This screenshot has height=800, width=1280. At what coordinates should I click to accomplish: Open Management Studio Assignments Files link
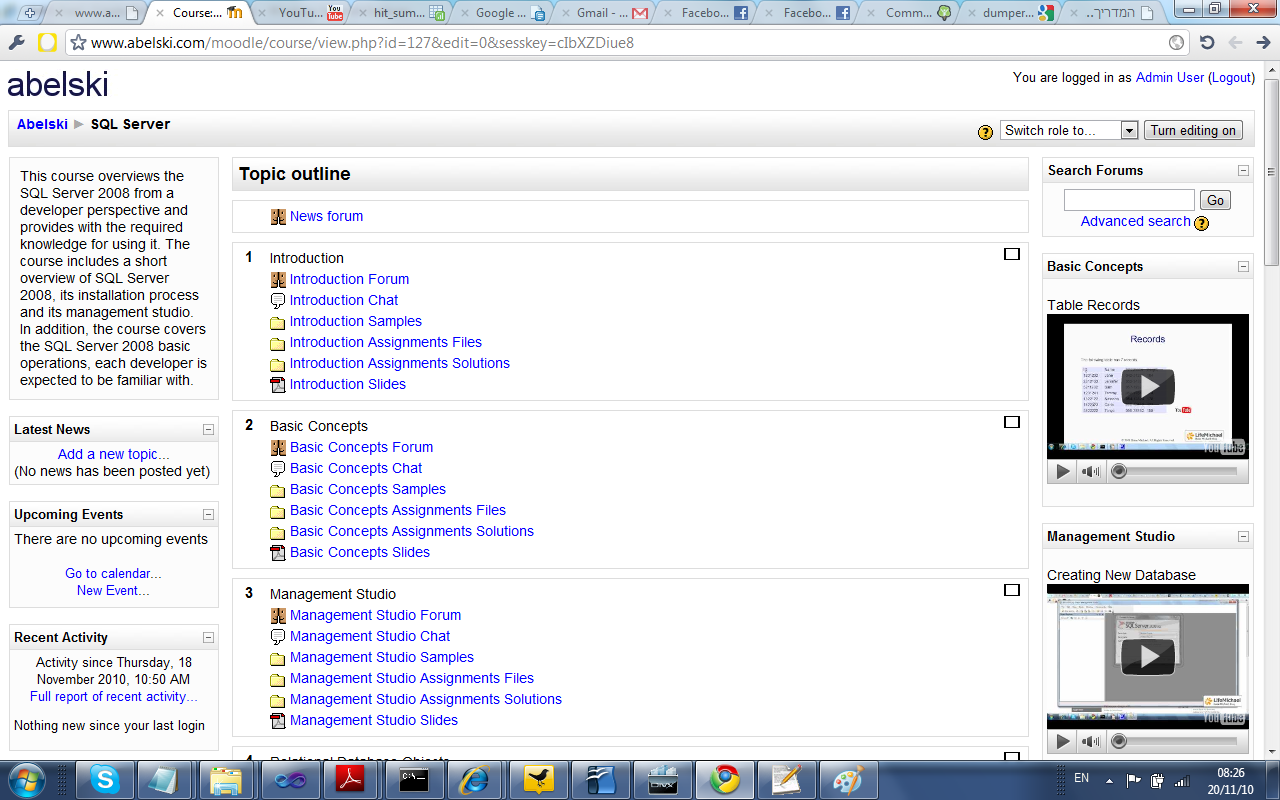(412, 678)
